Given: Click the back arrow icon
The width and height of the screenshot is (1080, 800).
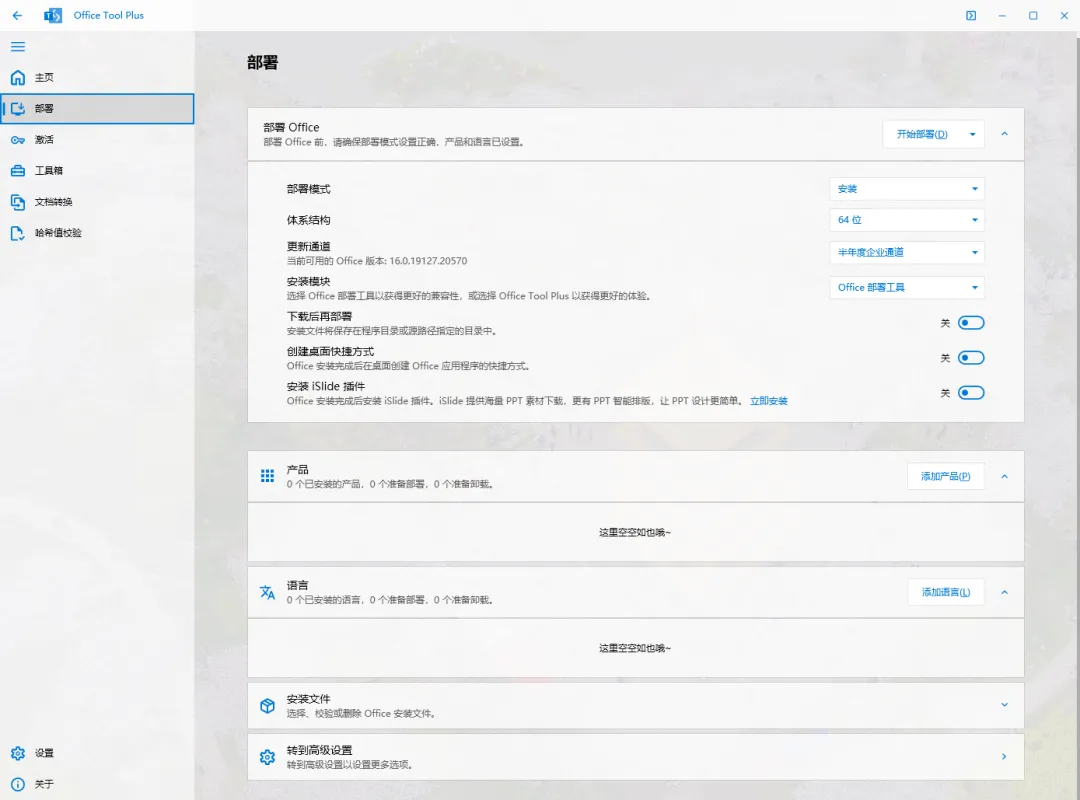Looking at the screenshot, I should [x=17, y=15].
